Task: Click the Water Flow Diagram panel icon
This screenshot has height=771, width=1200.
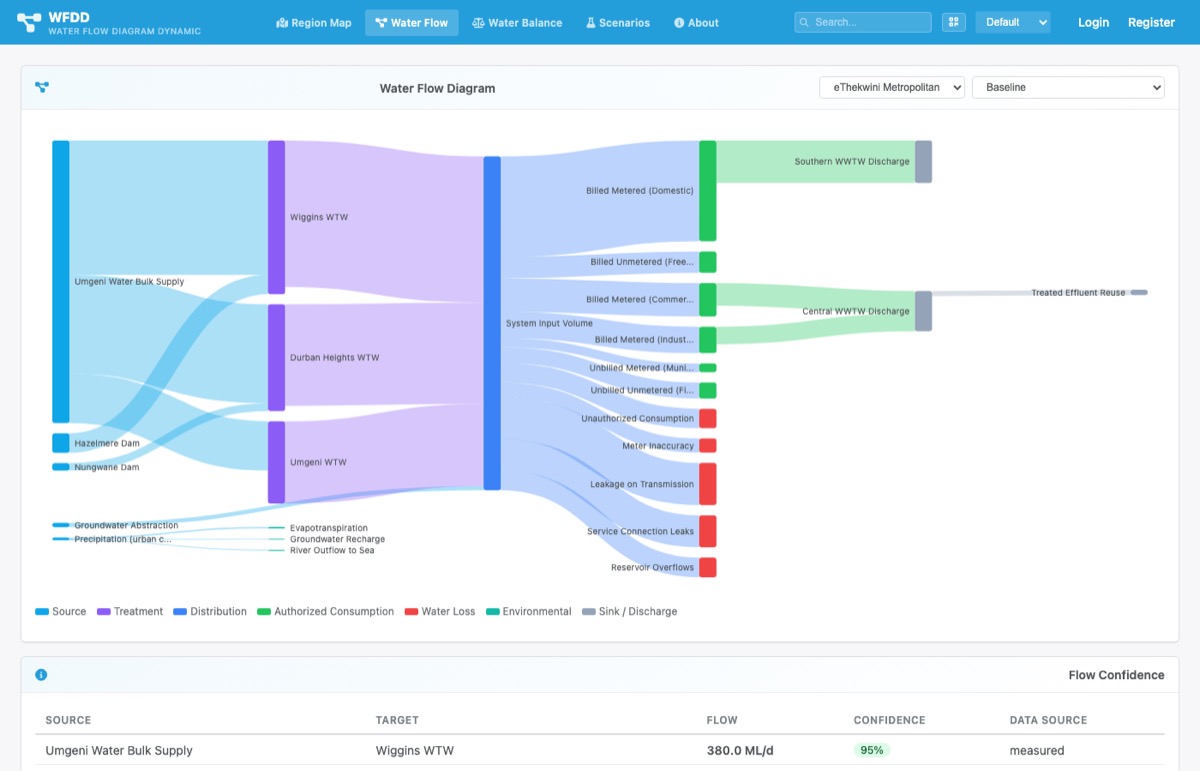Action: tap(42, 88)
